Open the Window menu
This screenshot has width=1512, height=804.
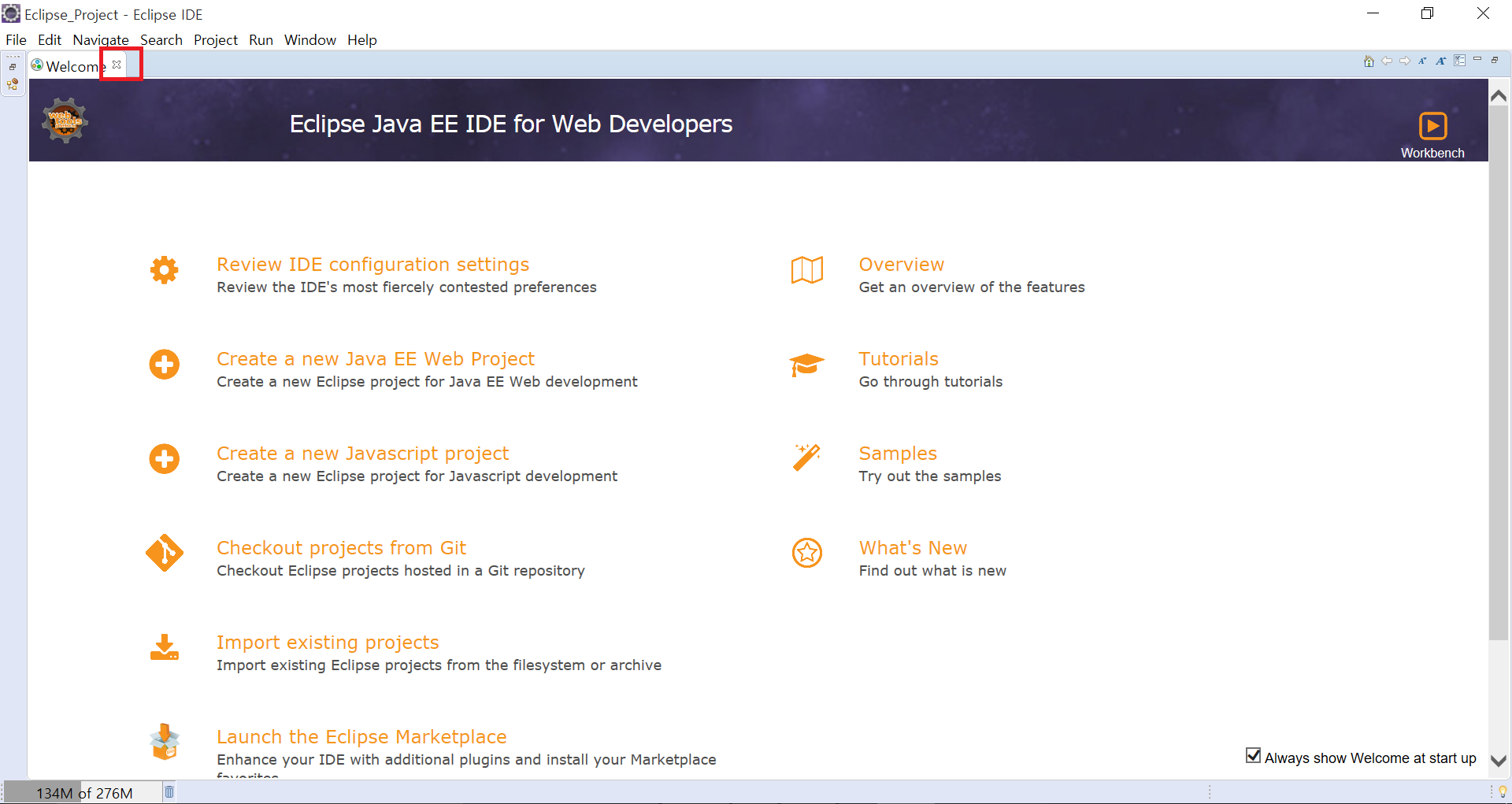click(310, 40)
